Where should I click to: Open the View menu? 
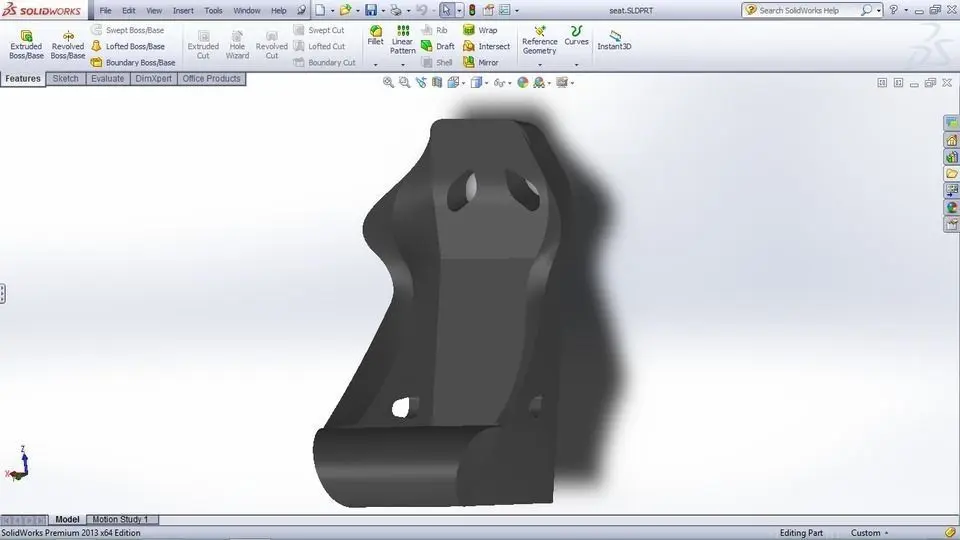[x=154, y=10]
